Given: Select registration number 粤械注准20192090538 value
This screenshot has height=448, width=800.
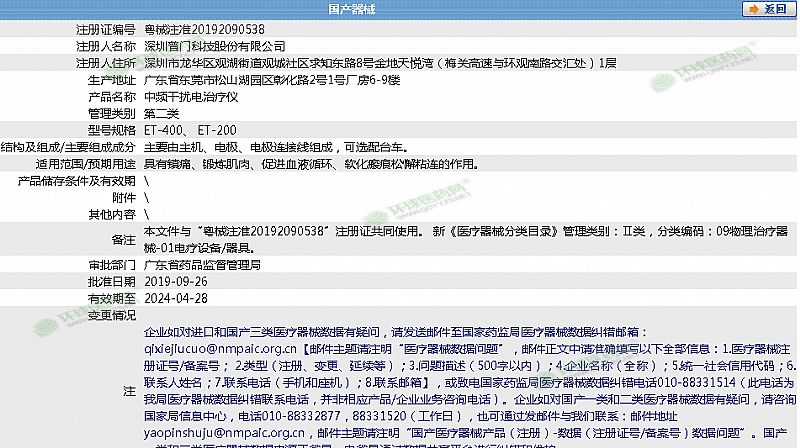Looking at the screenshot, I should [205, 29].
